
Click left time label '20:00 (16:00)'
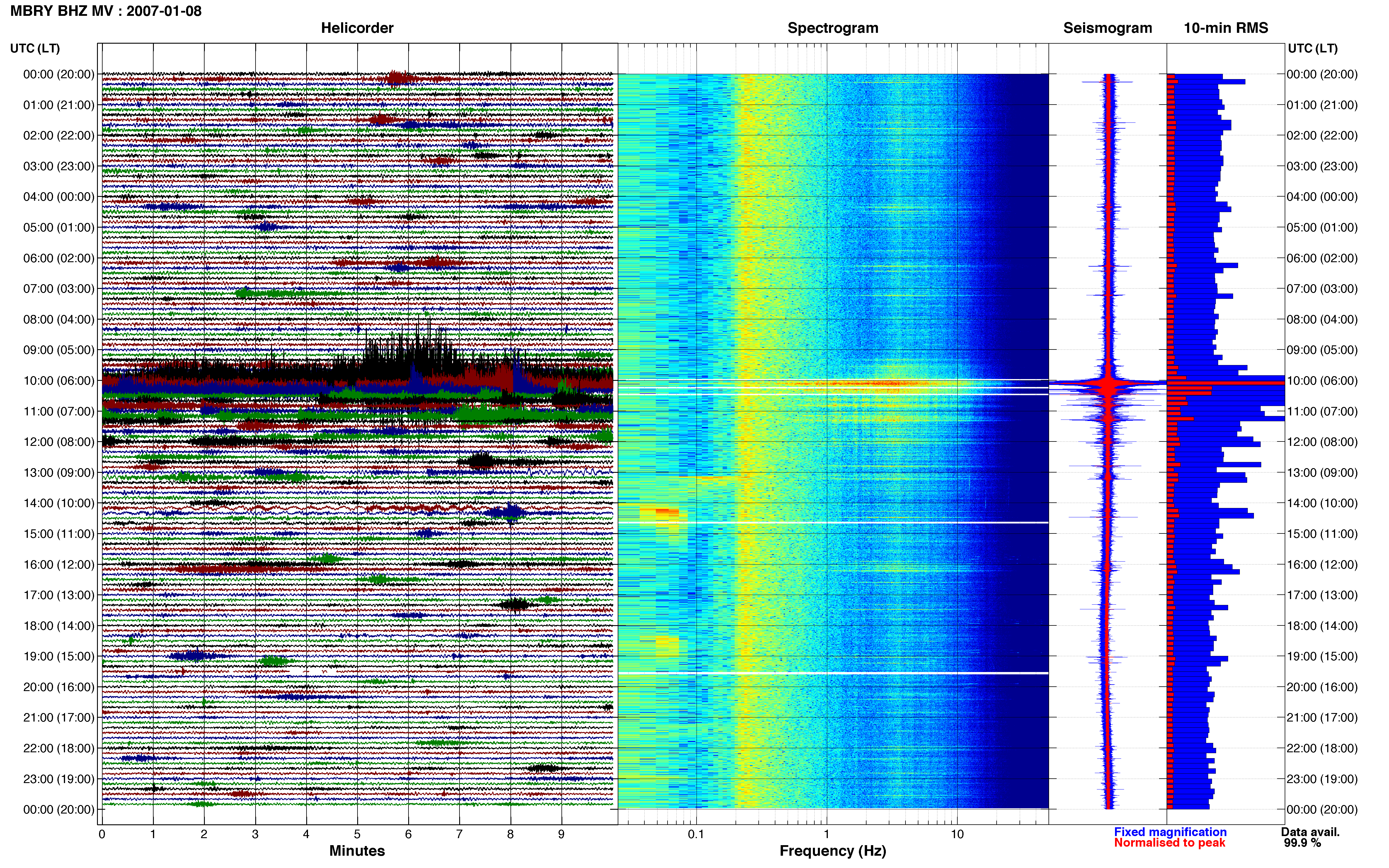(59, 687)
